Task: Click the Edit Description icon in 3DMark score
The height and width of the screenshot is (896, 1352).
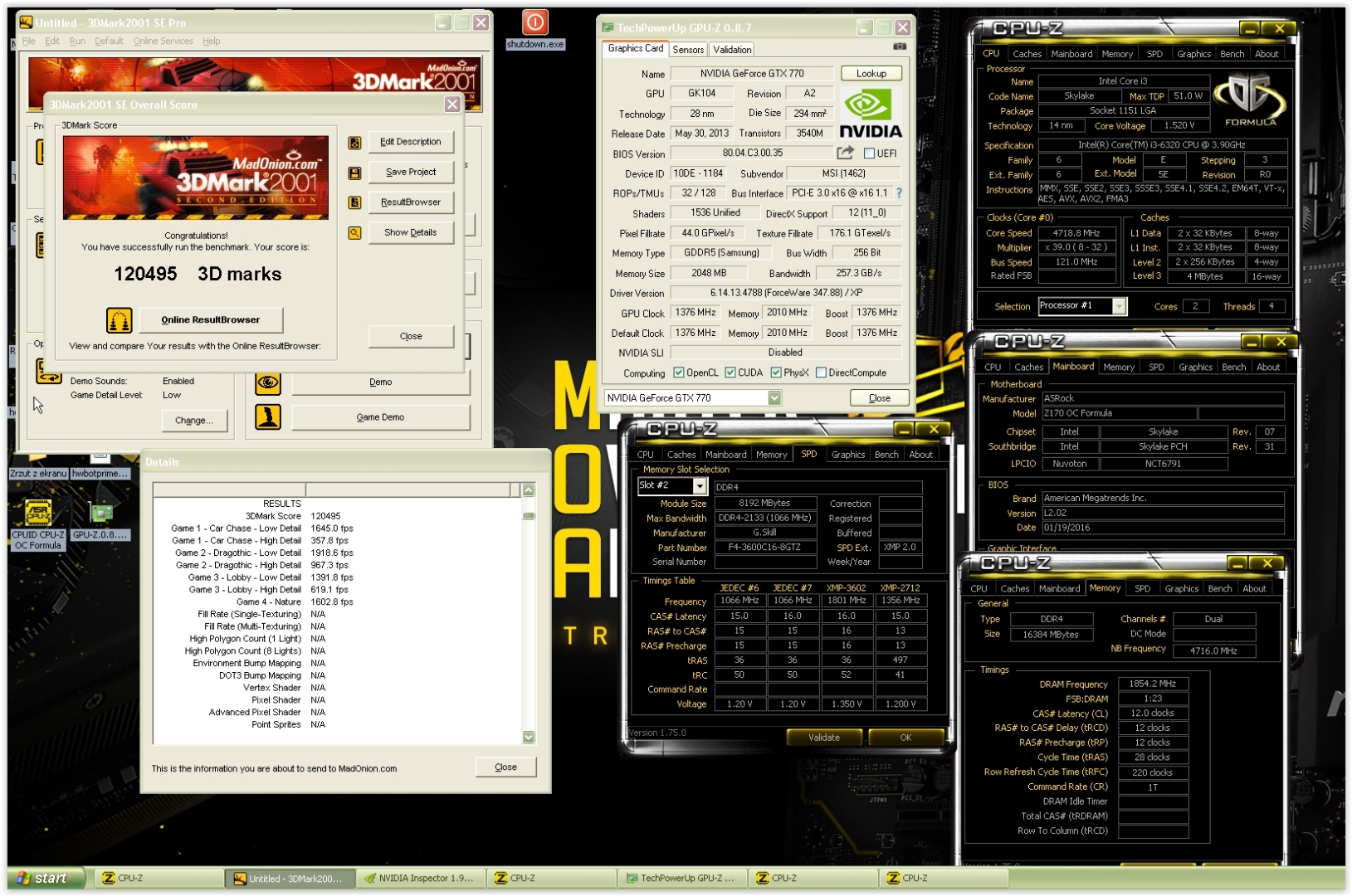Action: coord(354,143)
